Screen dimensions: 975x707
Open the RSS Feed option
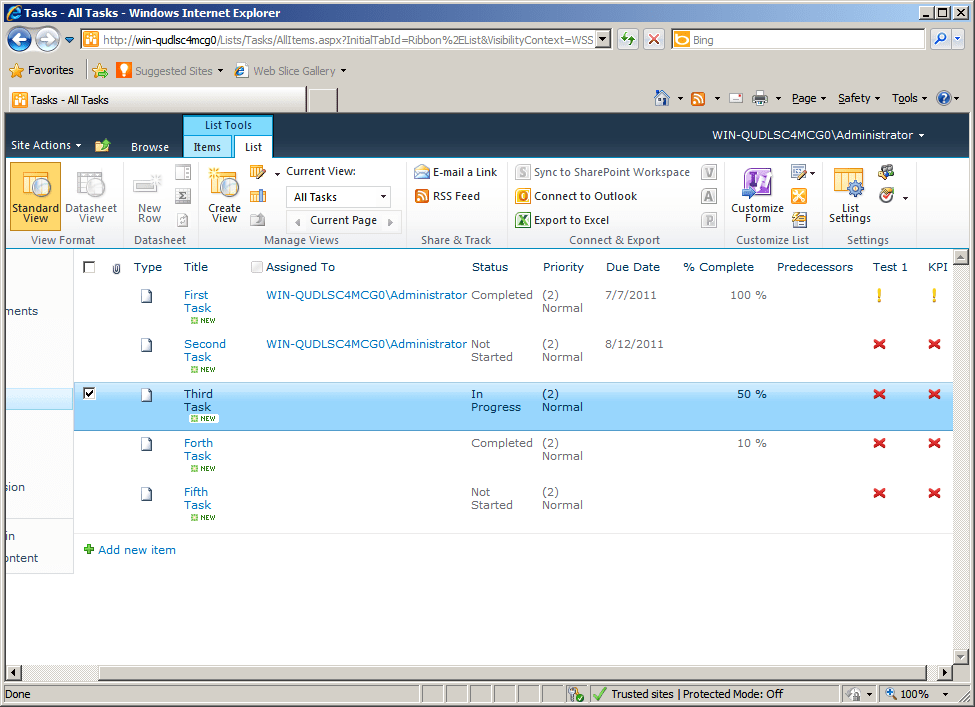448,196
